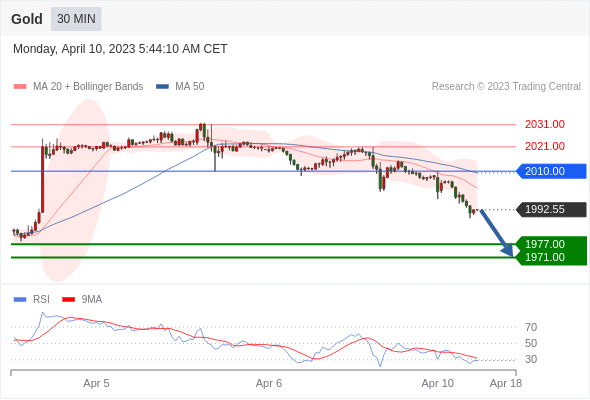This screenshot has height=400, width=590.
Task: Click the green 1971.00 support price tag
Action: [x=552, y=258]
